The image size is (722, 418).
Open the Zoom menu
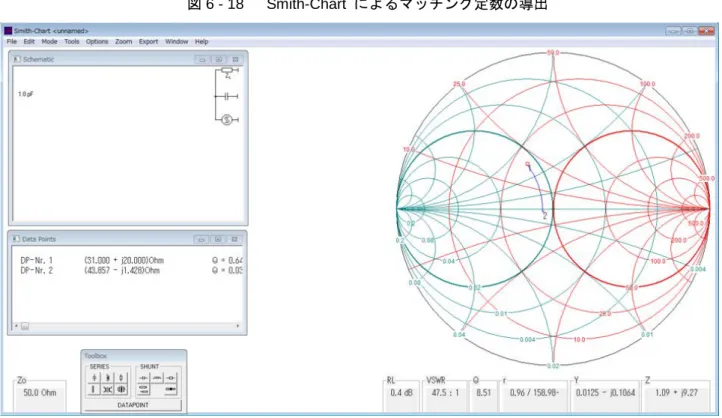123,41
